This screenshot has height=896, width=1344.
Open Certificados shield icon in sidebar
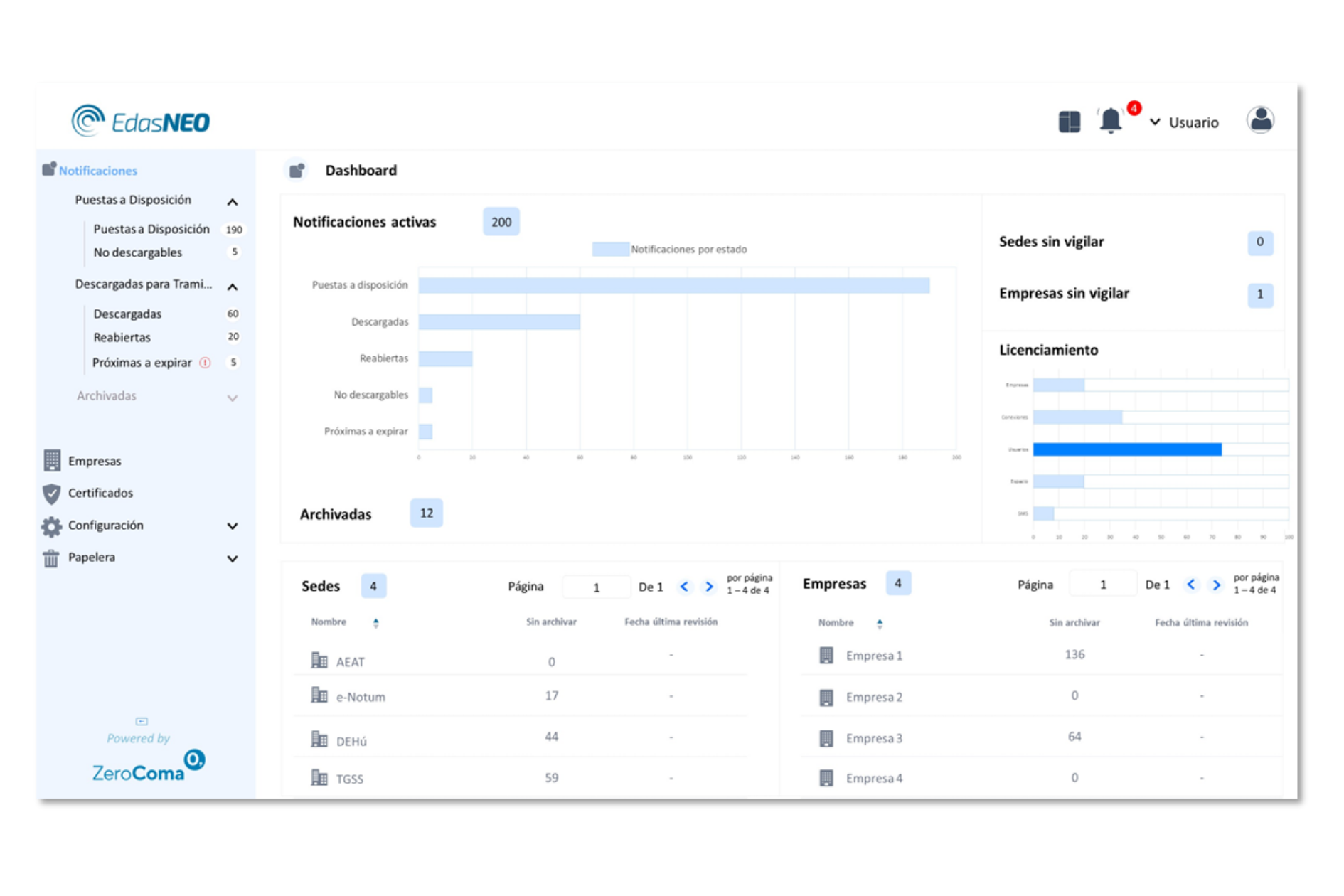(x=52, y=493)
